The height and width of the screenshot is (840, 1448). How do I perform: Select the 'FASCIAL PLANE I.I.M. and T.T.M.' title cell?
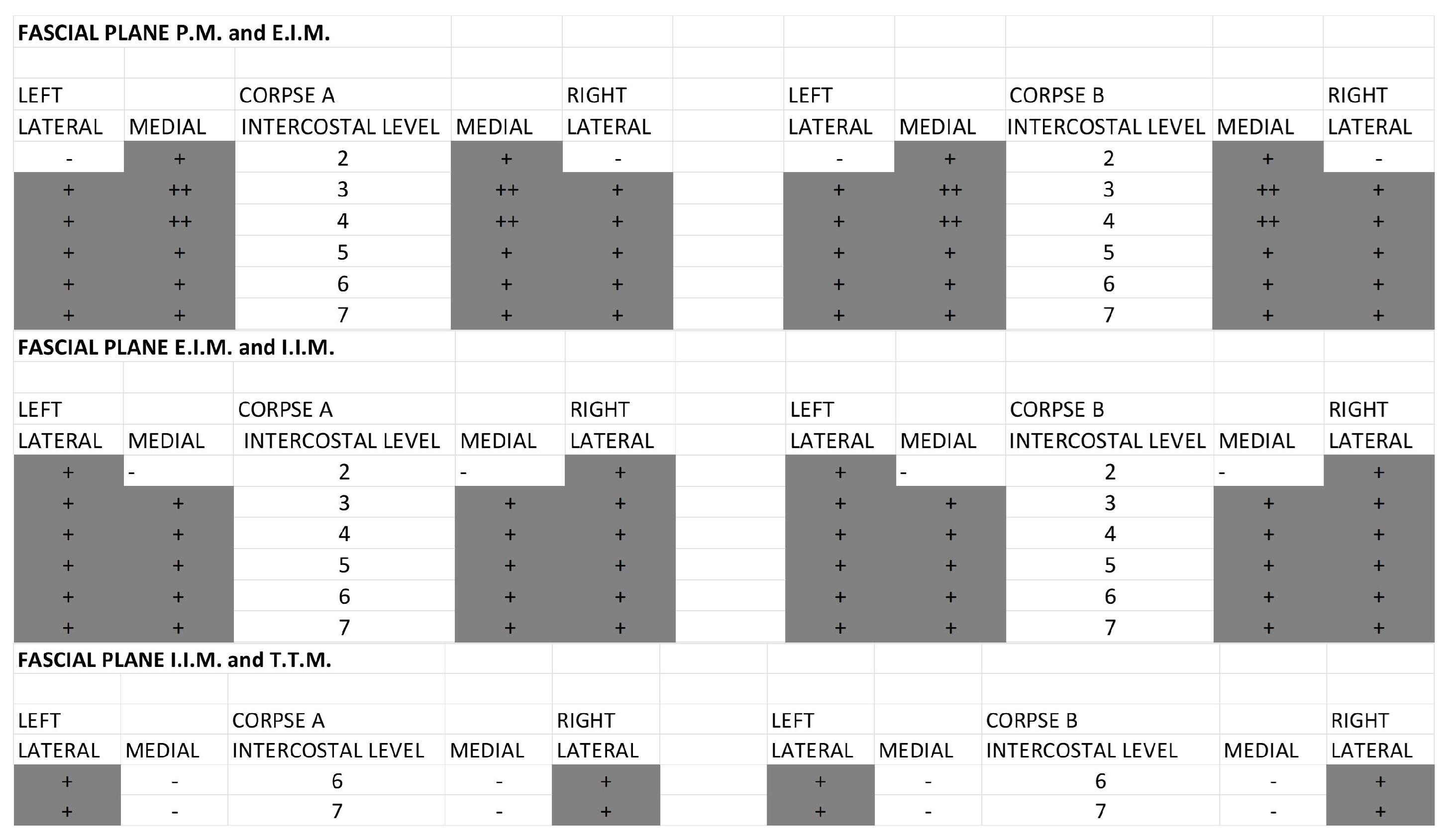(x=174, y=659)
